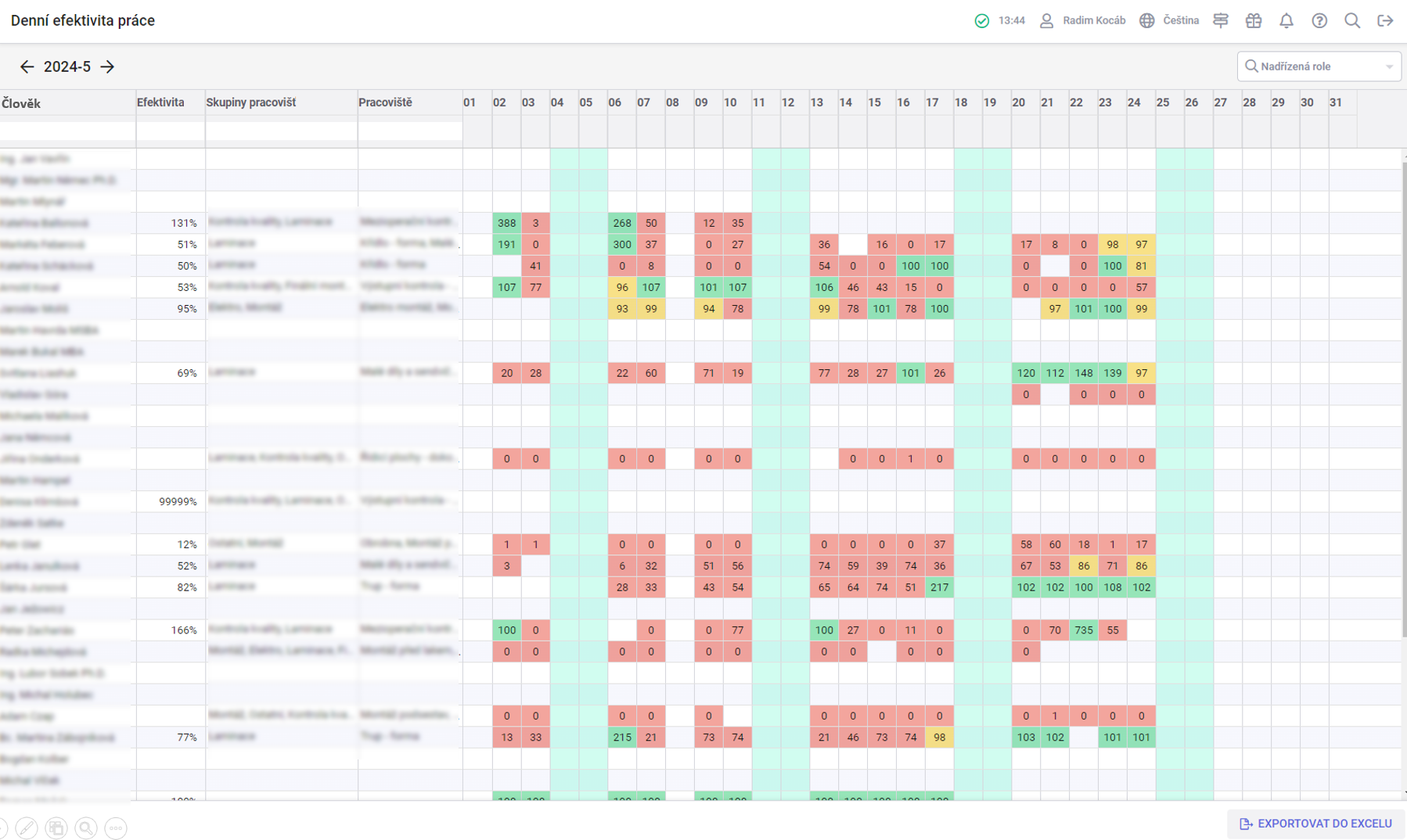Image resolution: width=1407 pixels, height=840 pixels.
Task: Click efficiency value 95%
Action: click(x=186, y=309)
